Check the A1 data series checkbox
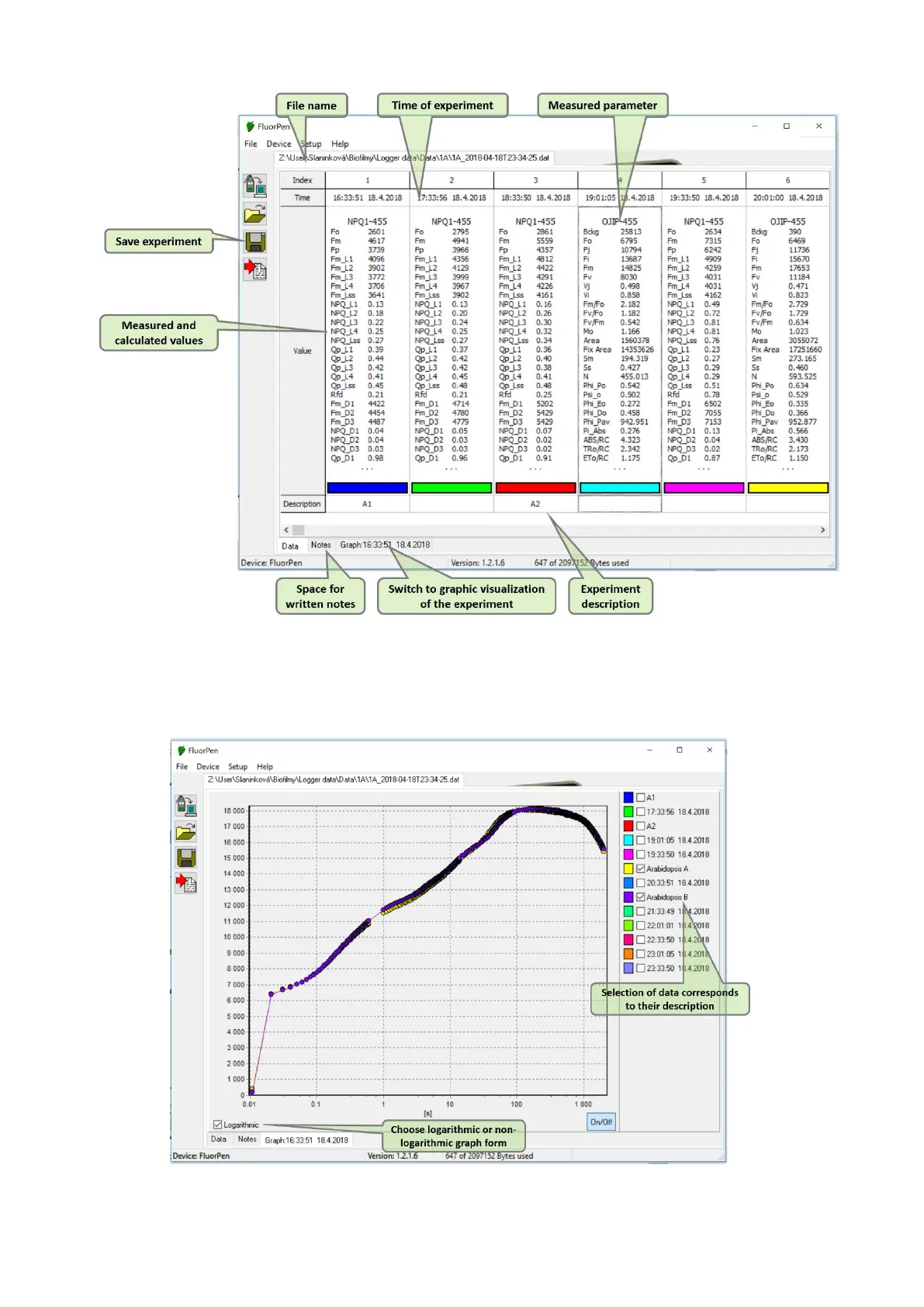This screenshot has width=924, height=1307. click(641, 797)
